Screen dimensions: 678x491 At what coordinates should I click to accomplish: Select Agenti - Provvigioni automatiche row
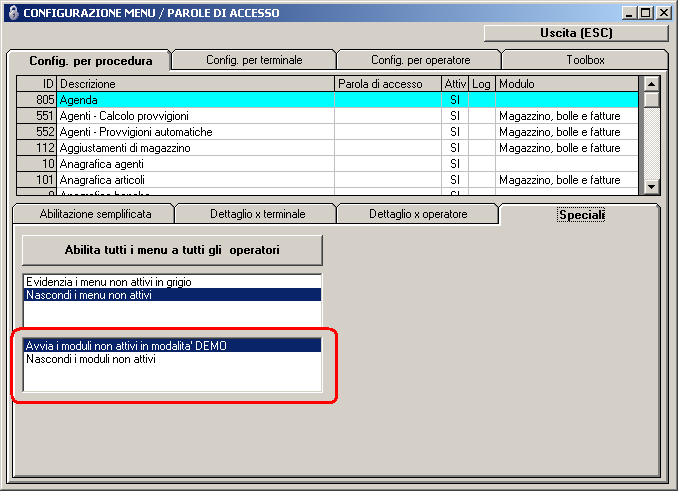coord(327,132)
